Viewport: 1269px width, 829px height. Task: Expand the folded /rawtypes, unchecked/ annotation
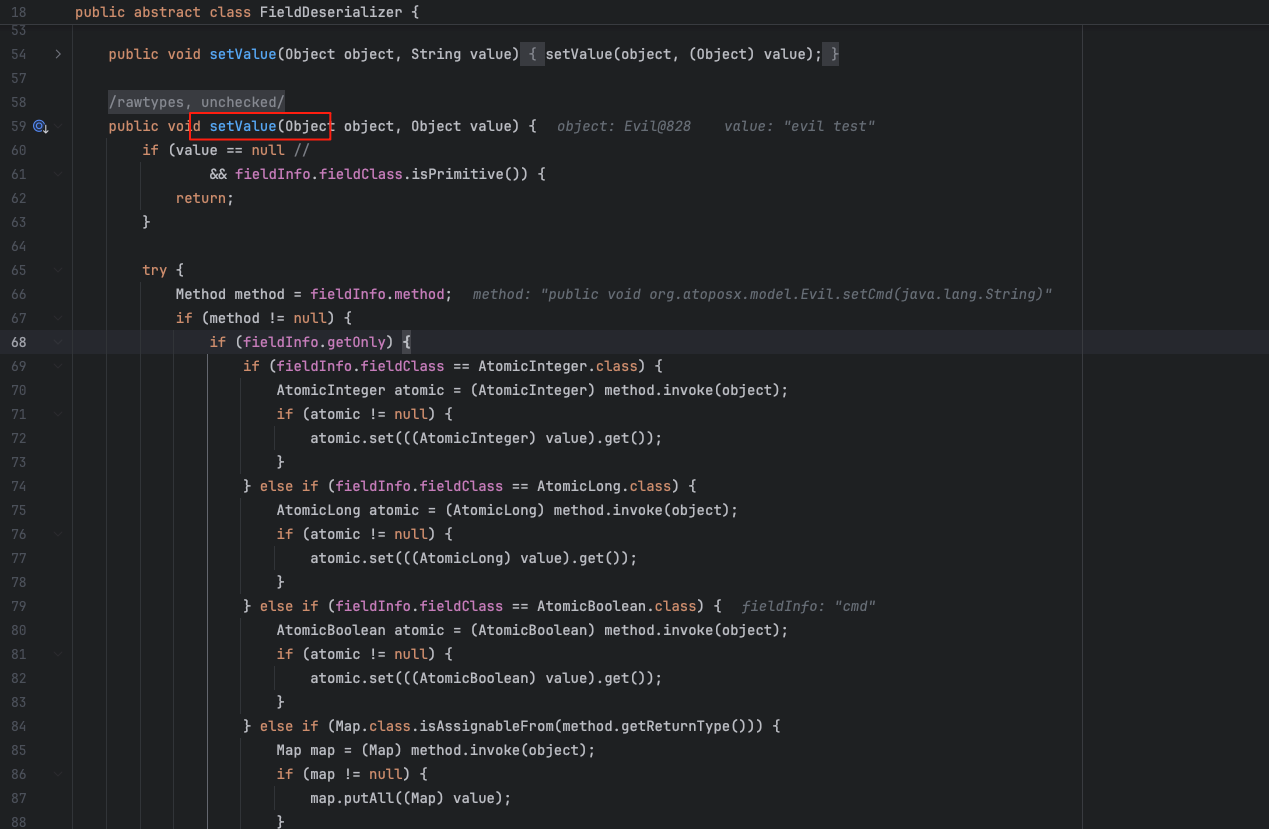click(x=197, y=102)
